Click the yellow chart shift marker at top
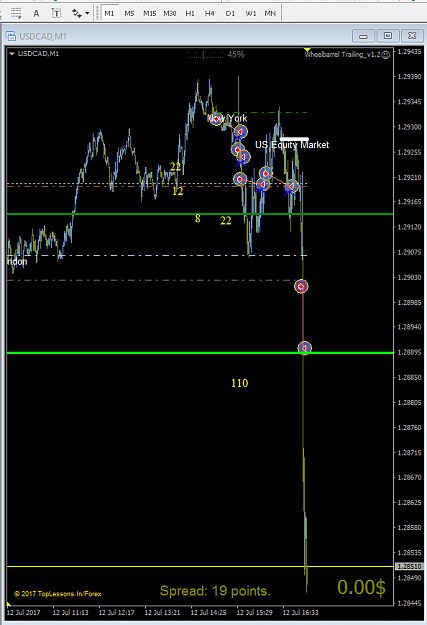The width and height of the screenshot is (427, 625). tap(307, 50)
